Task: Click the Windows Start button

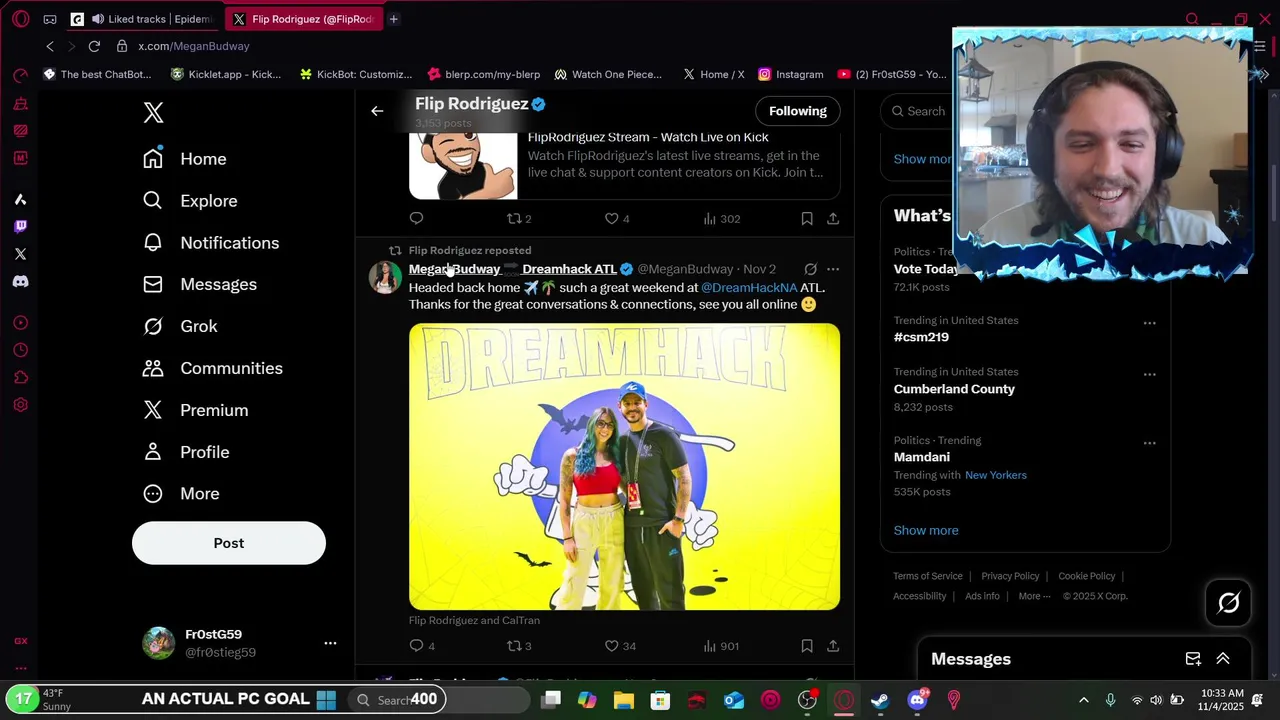Action: (x=326, y=700)
